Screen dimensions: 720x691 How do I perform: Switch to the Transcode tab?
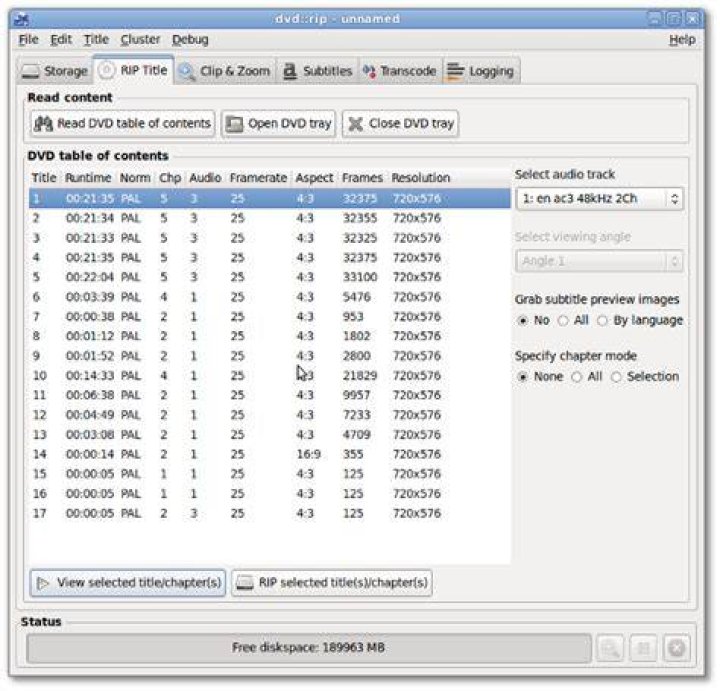(400, 71)
